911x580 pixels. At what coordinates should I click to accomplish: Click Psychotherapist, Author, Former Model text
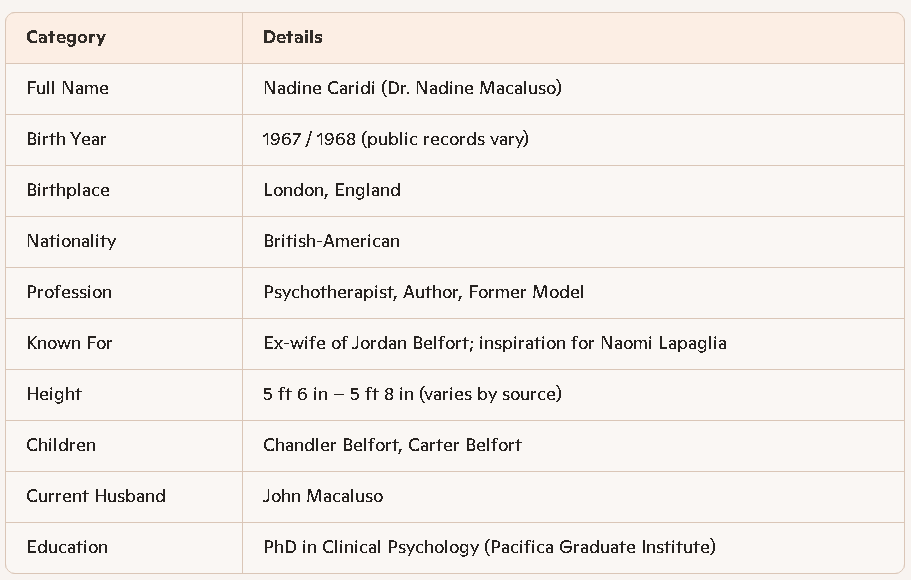coord(423,292)
